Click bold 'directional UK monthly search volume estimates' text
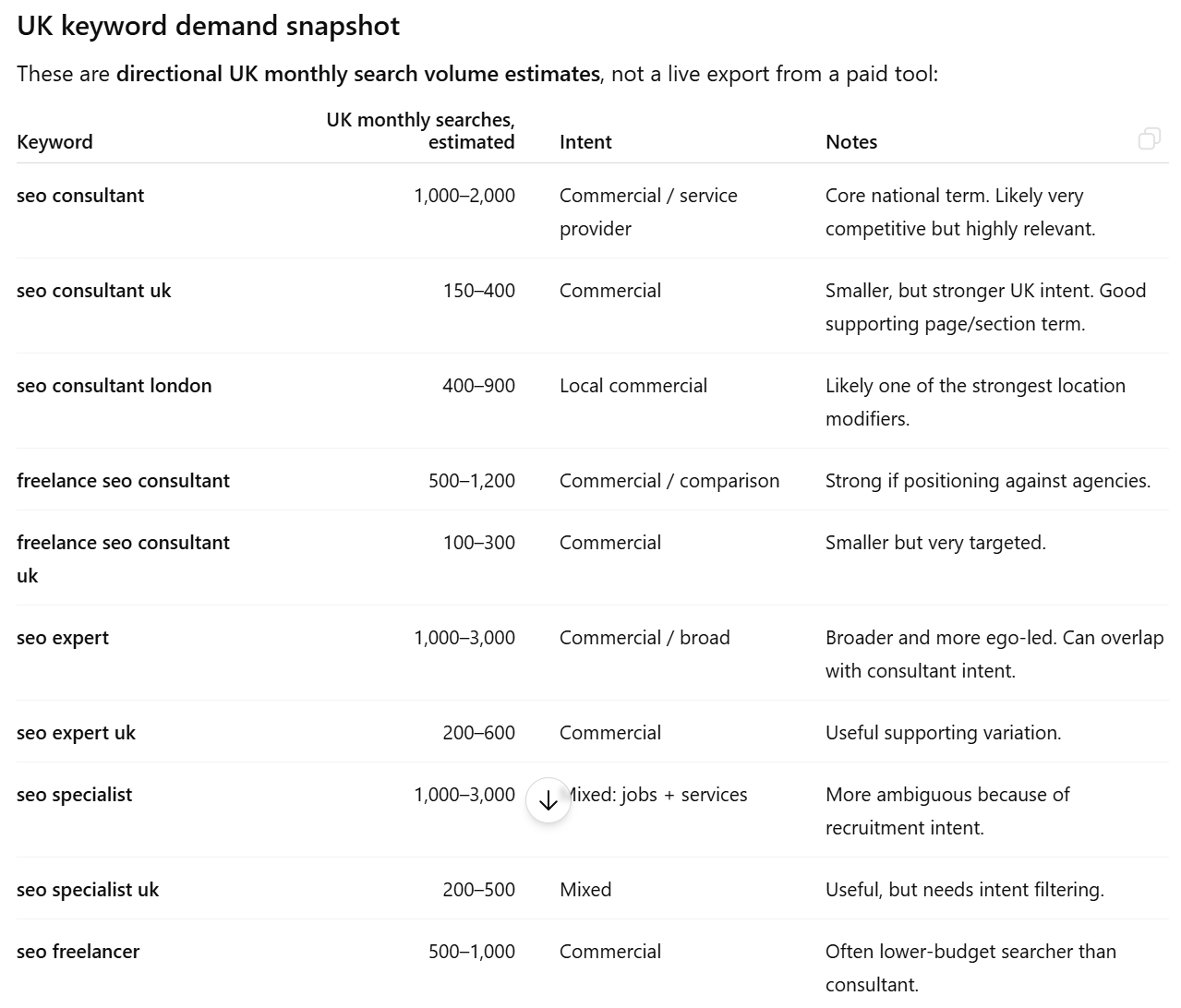This screenshot has height=1008, width=1181. pyautogui.click(x=358, y=74)
